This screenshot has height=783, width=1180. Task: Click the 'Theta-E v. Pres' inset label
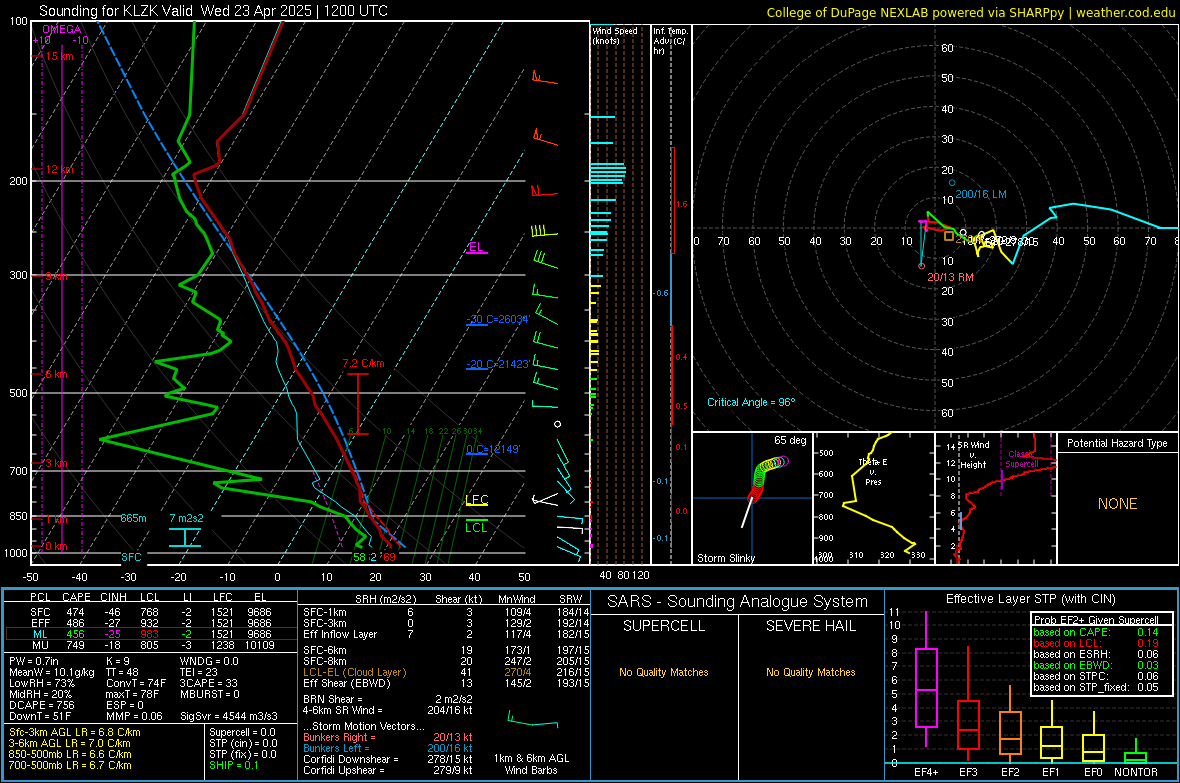pyautogui.click(x=873, y=472)
